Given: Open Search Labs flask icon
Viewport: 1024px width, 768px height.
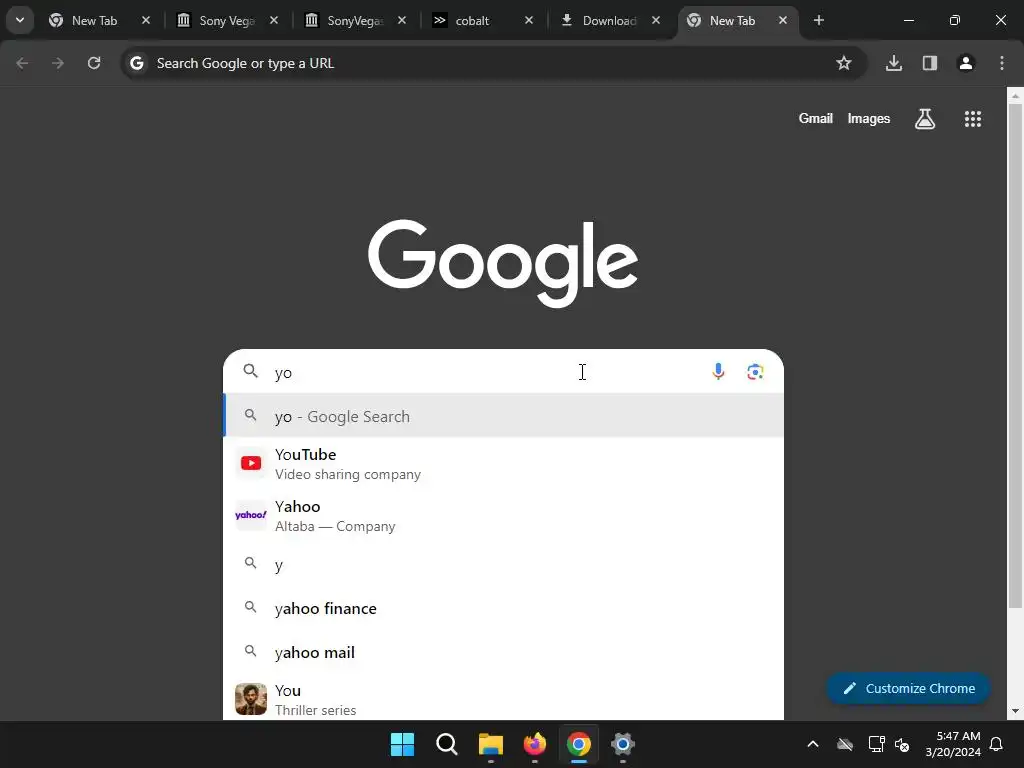Looking at the screenshot, I should (x=925, y=119).
